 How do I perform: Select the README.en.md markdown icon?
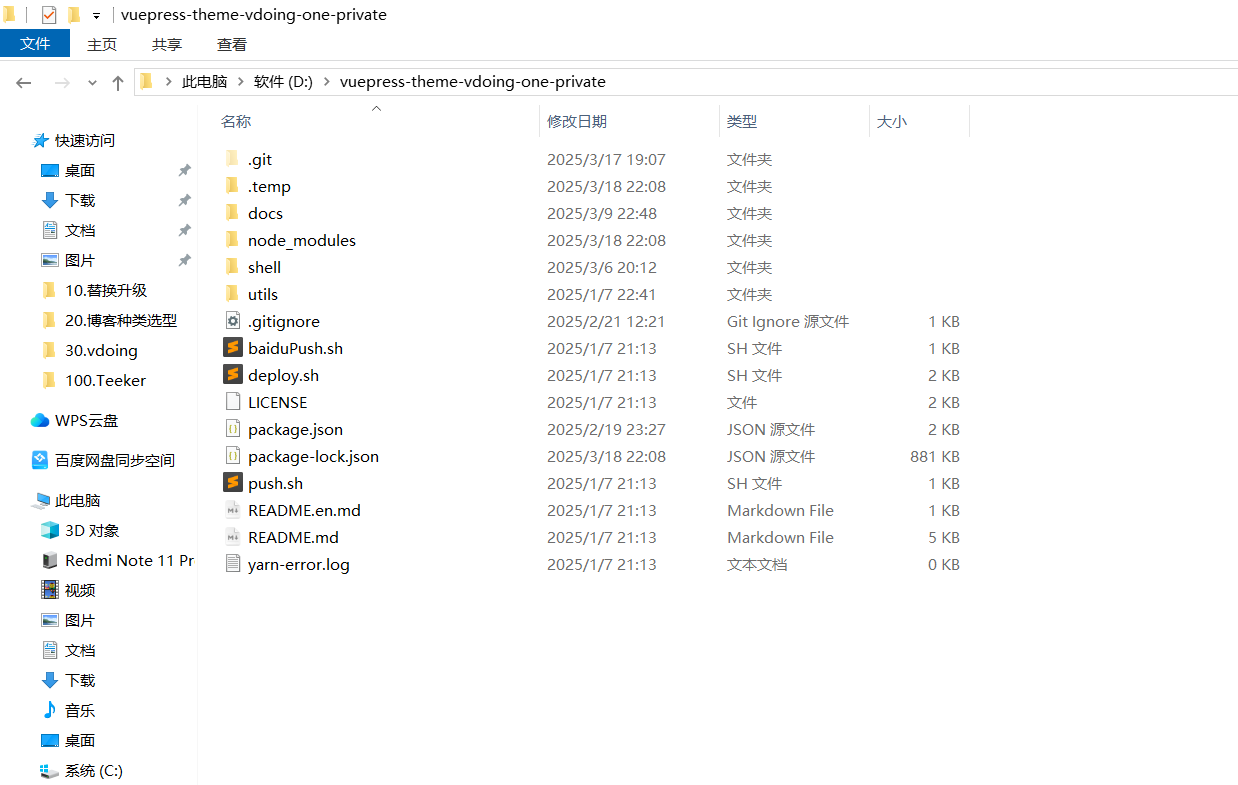pyautogui.click(x=232, y=510)
